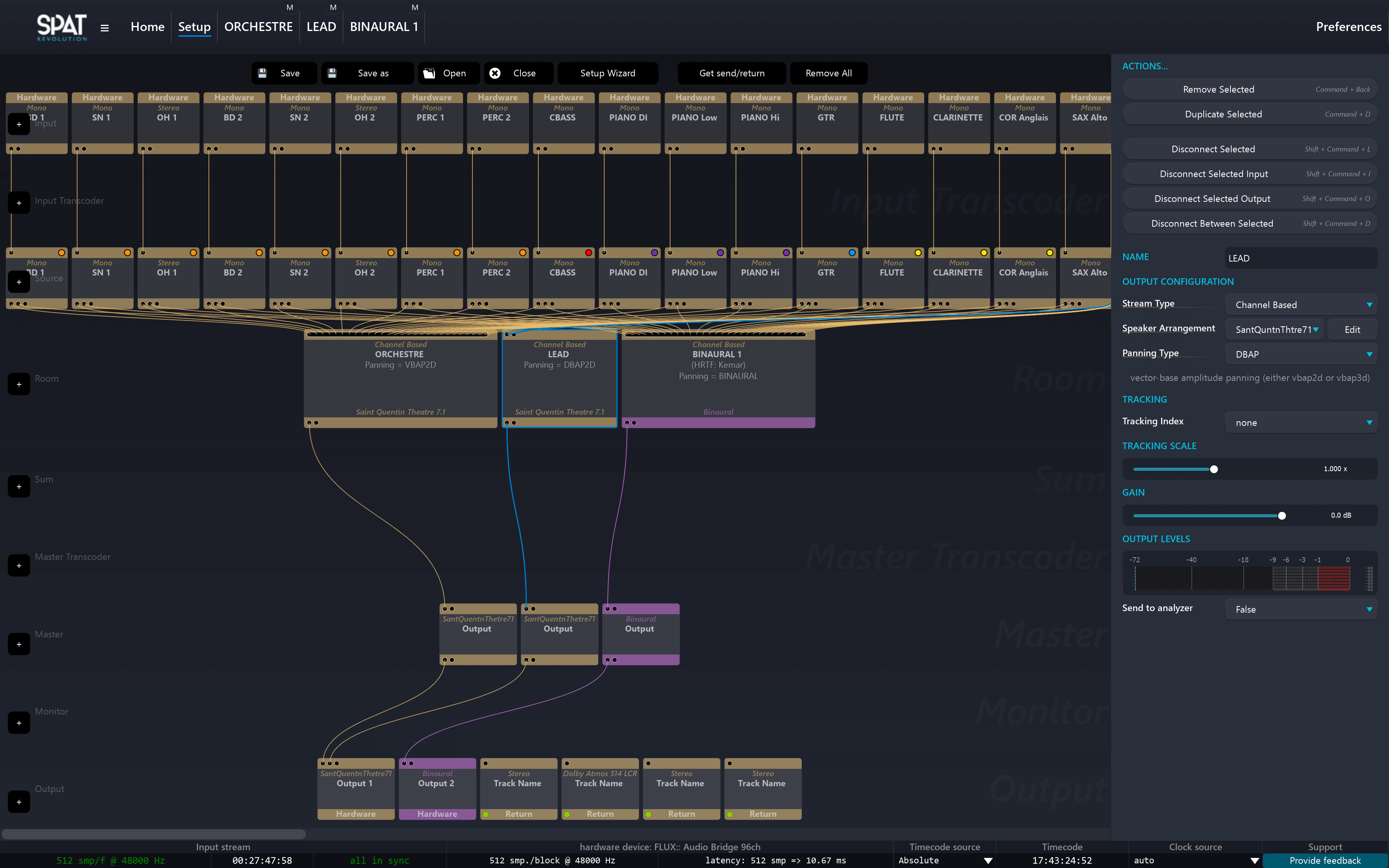
Task: Click the Open folder icon
Action: (429, 73)
